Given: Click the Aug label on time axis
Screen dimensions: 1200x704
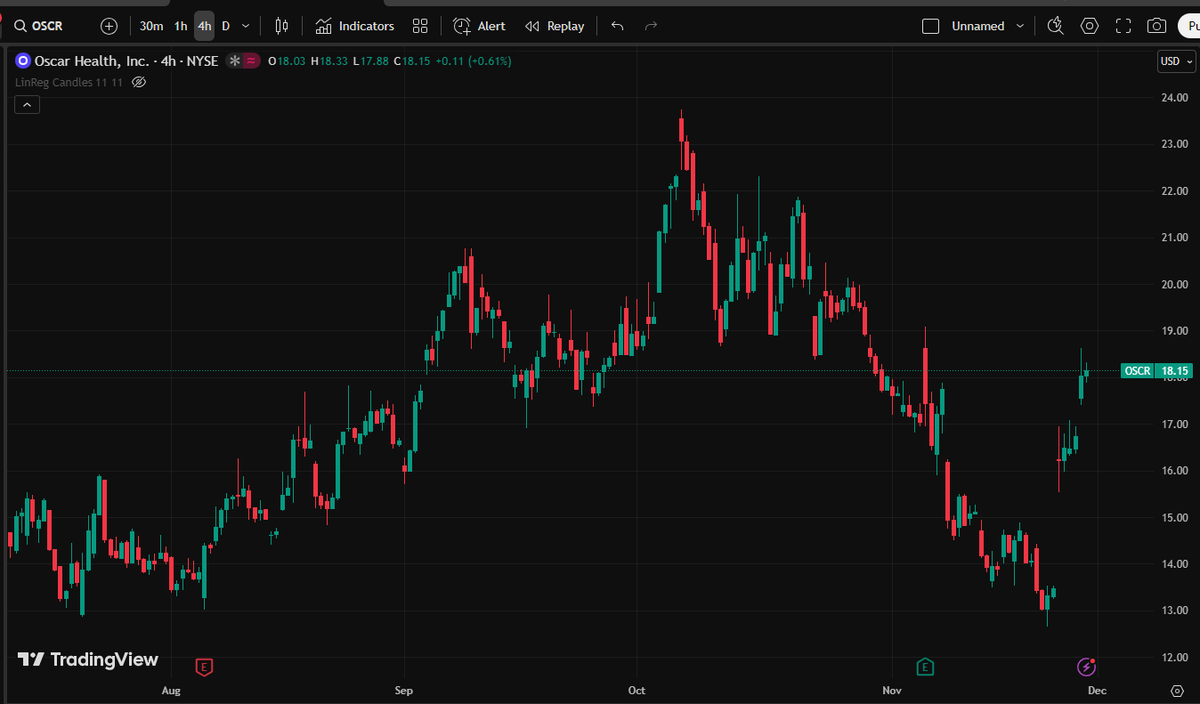Looking at the screenshot, I should pos(171,690).
